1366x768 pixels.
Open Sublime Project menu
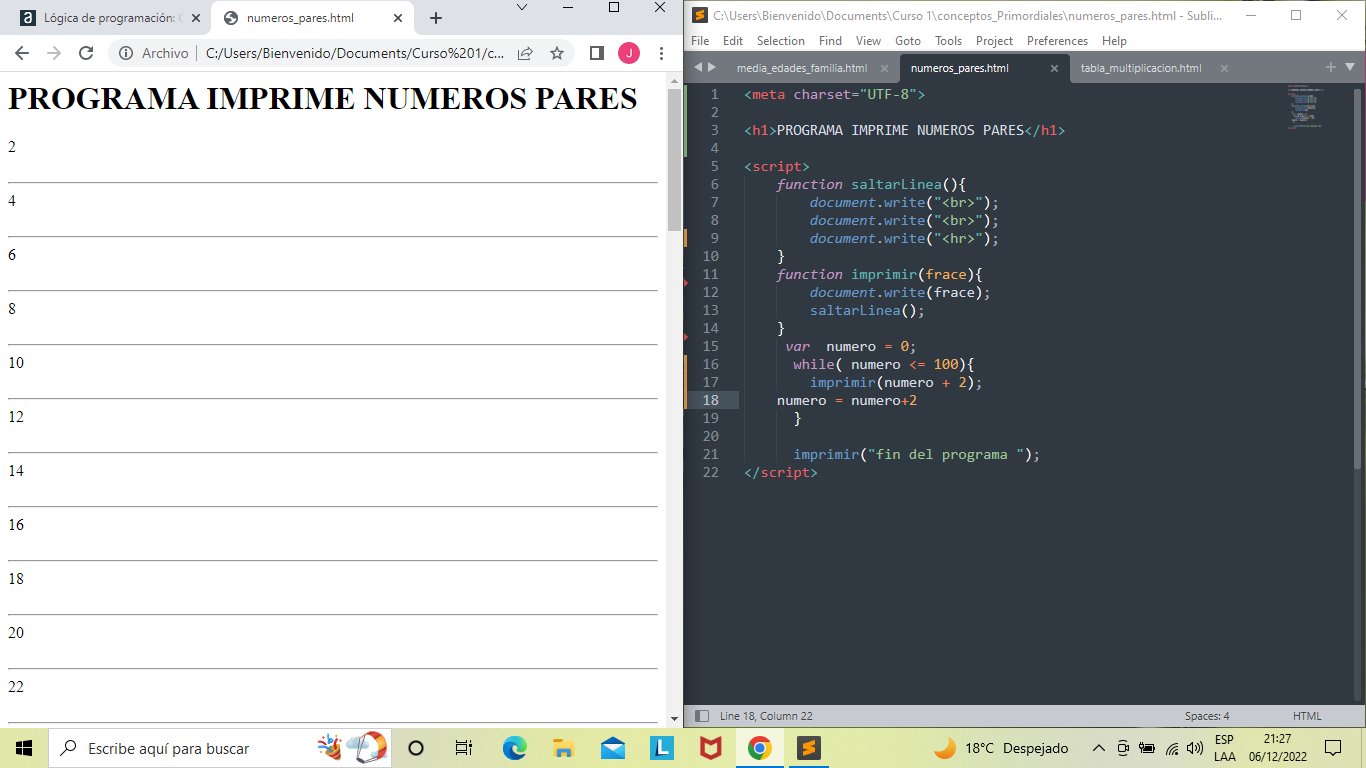point(994,41)
